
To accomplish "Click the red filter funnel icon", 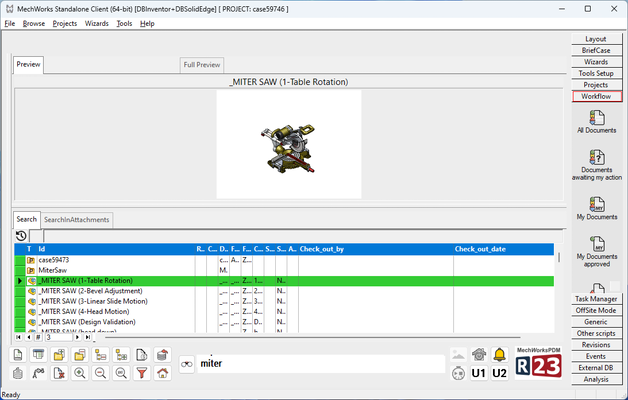I will (x=142, y=373).
